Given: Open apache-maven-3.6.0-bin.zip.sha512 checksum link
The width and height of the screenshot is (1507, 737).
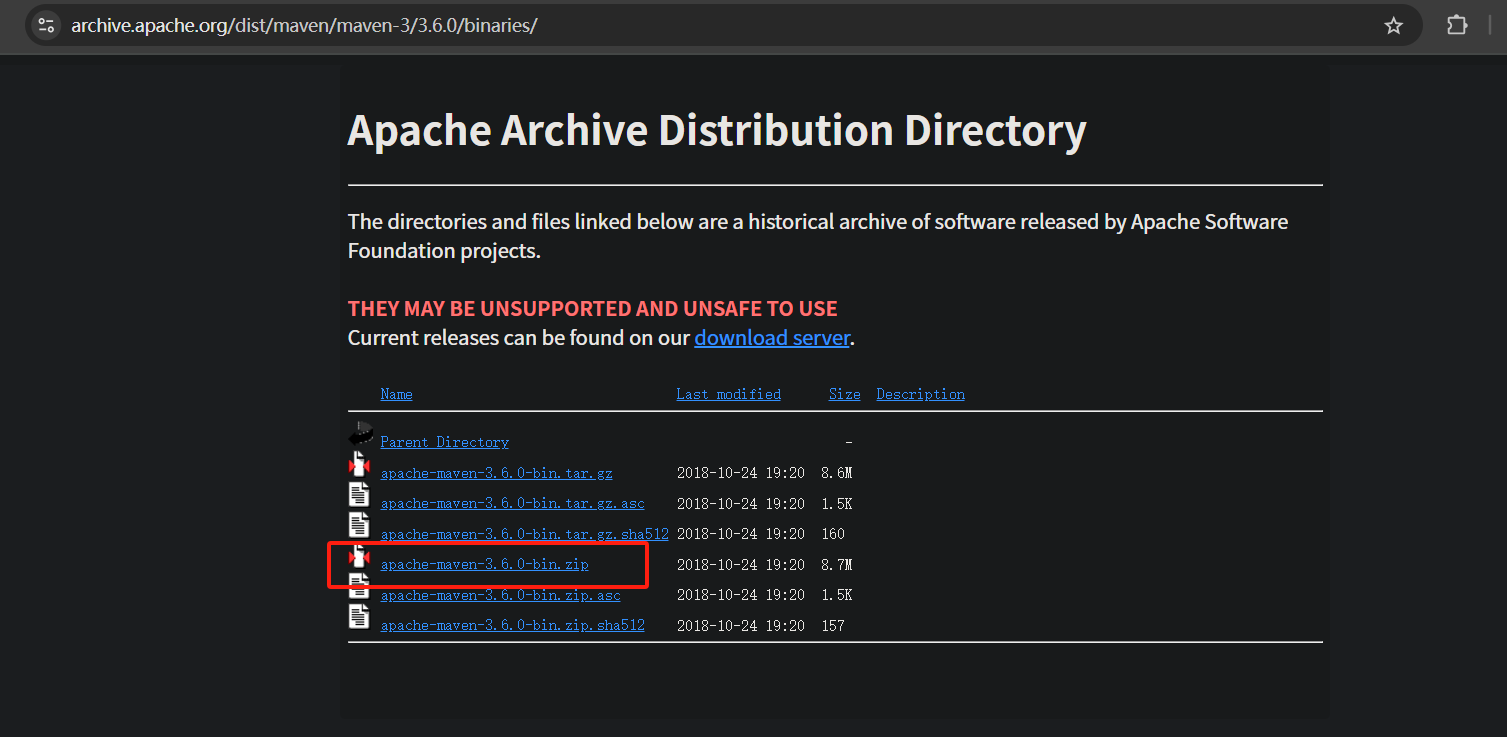Looking at the screenshot, I should 512,626.
